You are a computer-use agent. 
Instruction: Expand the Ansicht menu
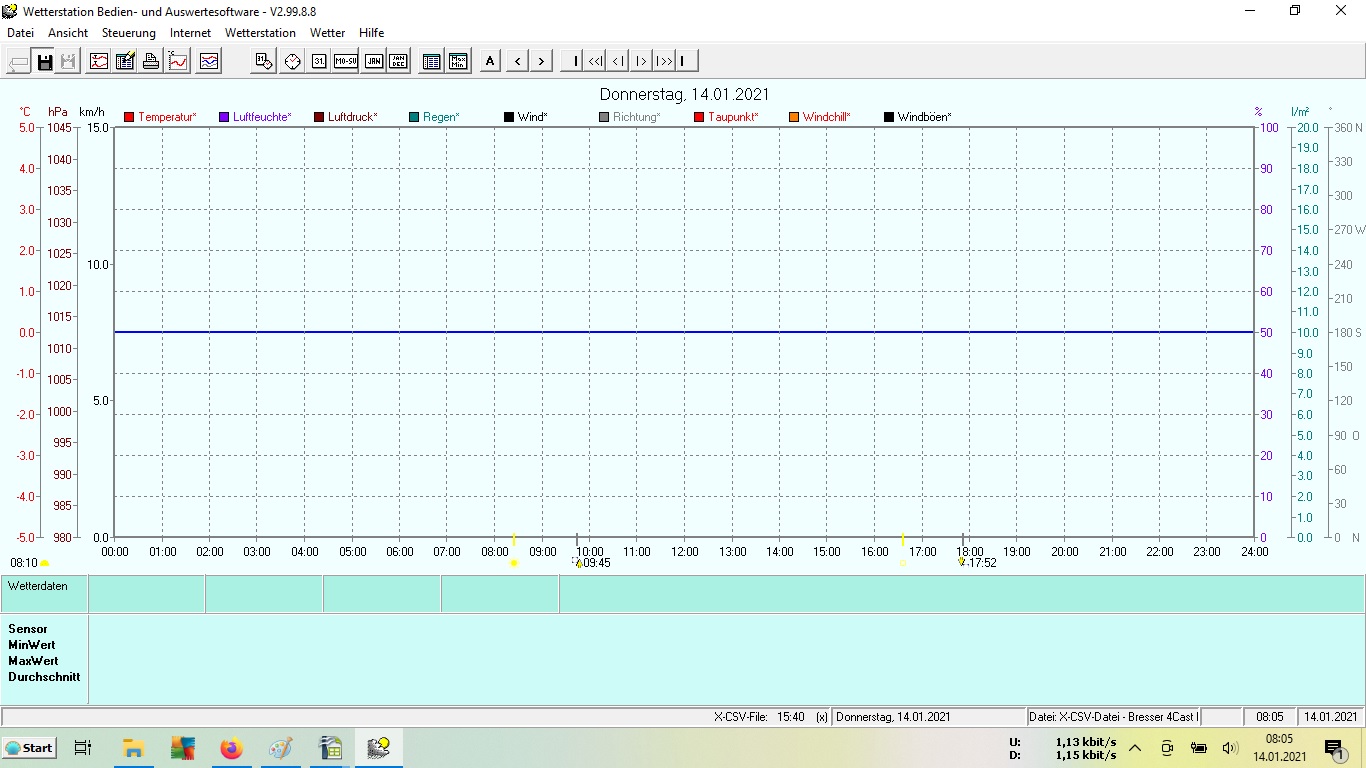click(x=68, y=33)
